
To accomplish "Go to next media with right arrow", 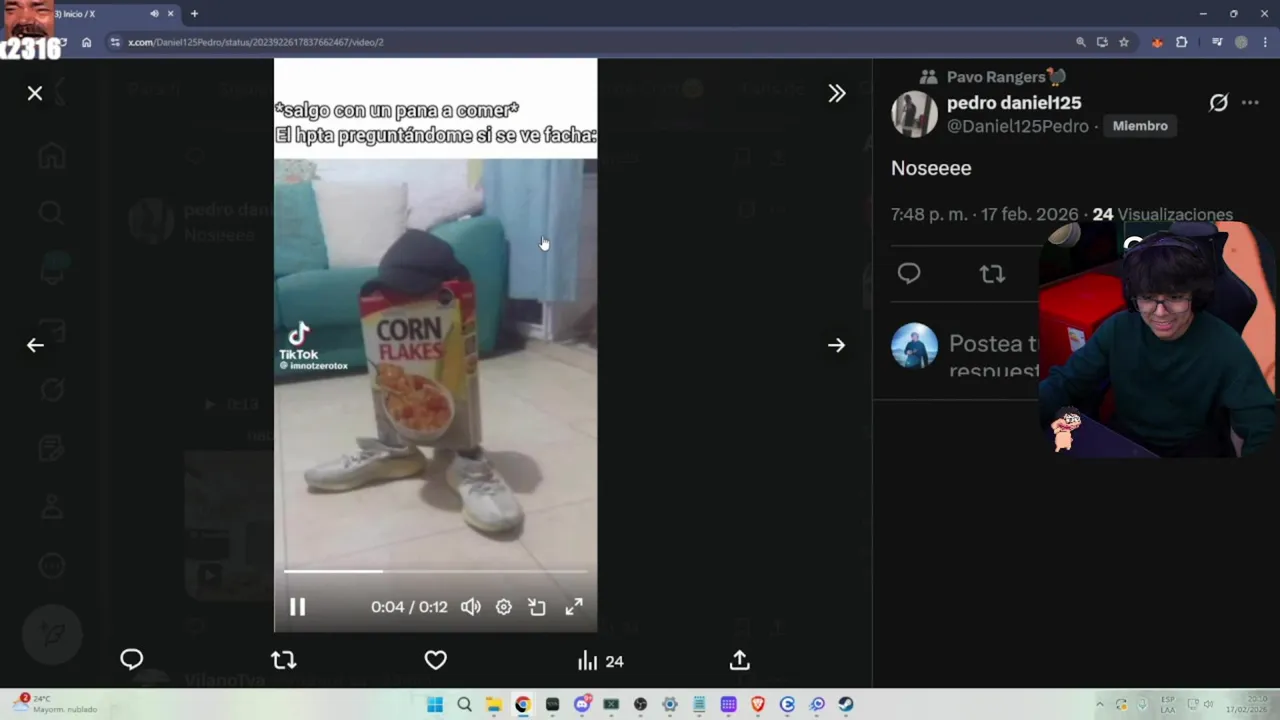I will pyautogui.click(x=837, y=345).
